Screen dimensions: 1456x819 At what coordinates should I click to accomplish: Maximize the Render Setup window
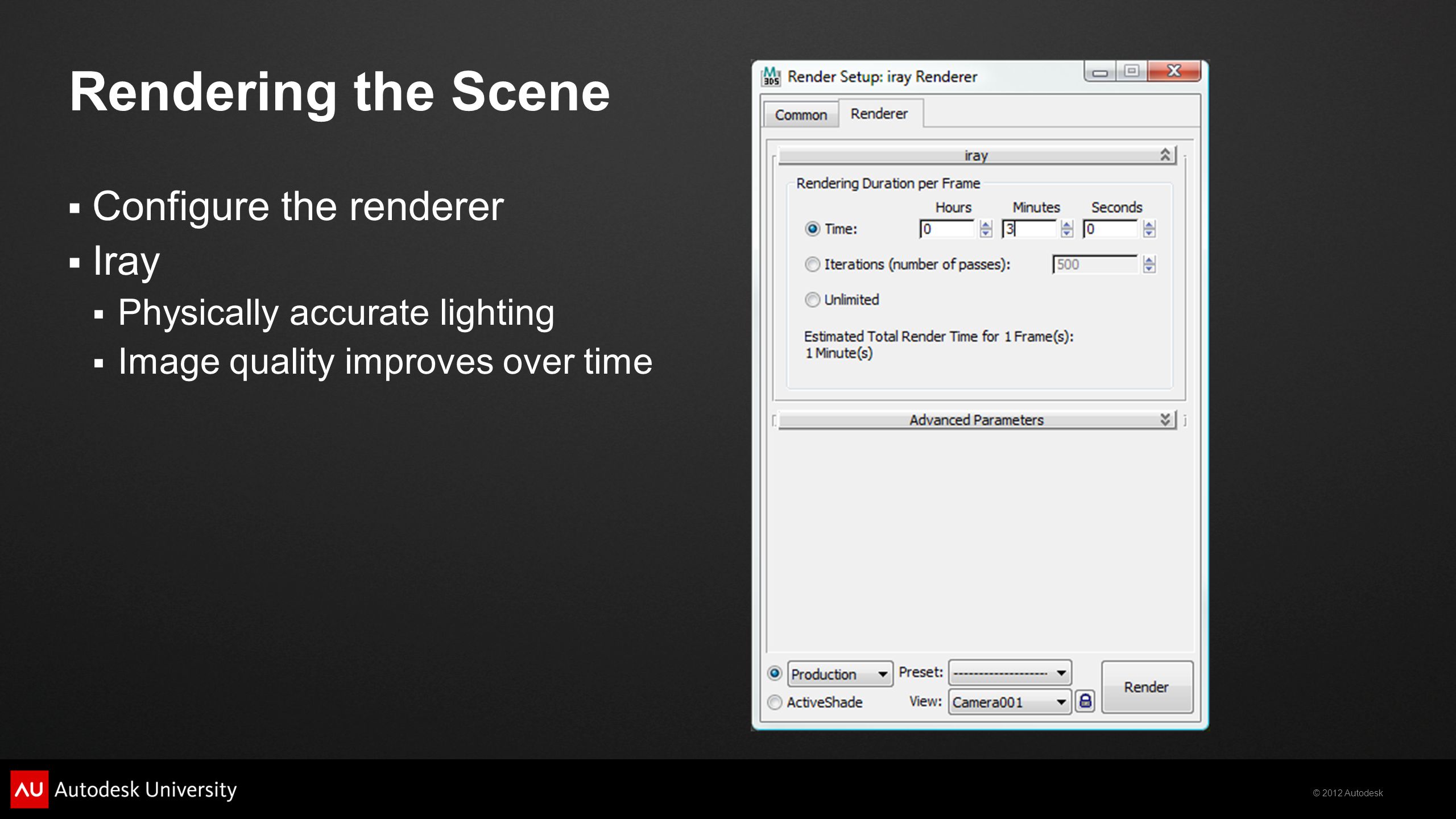click(x=1132, y=72)
